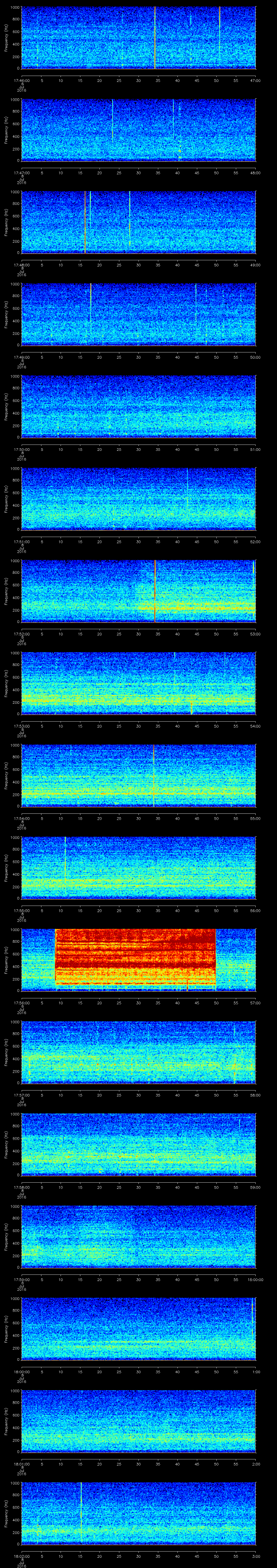Open the spectrogram panel starting at 17:47:00
277x1568 pixels.
click(x=138, y=130)
